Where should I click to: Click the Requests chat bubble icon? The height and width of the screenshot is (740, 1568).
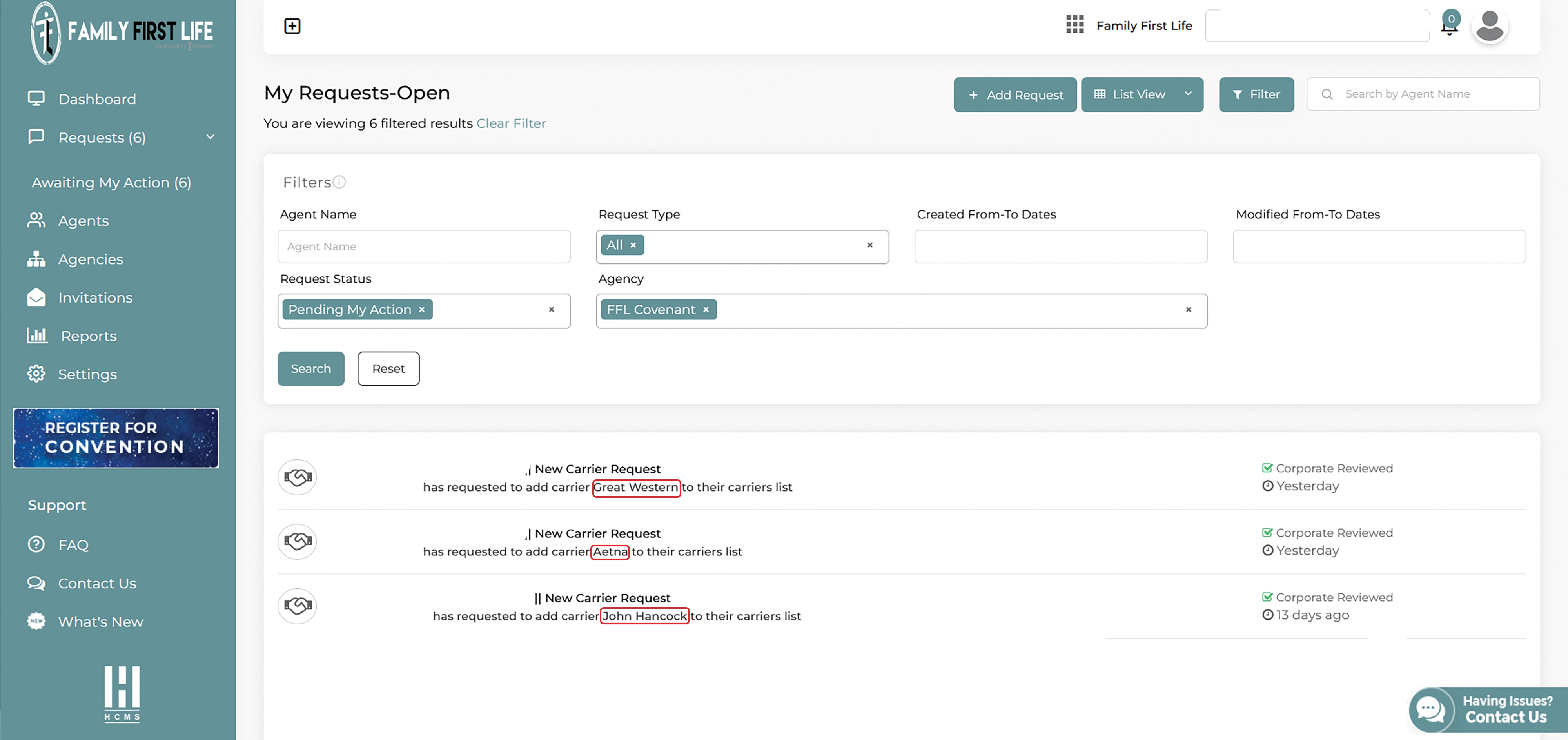point(36,137)
